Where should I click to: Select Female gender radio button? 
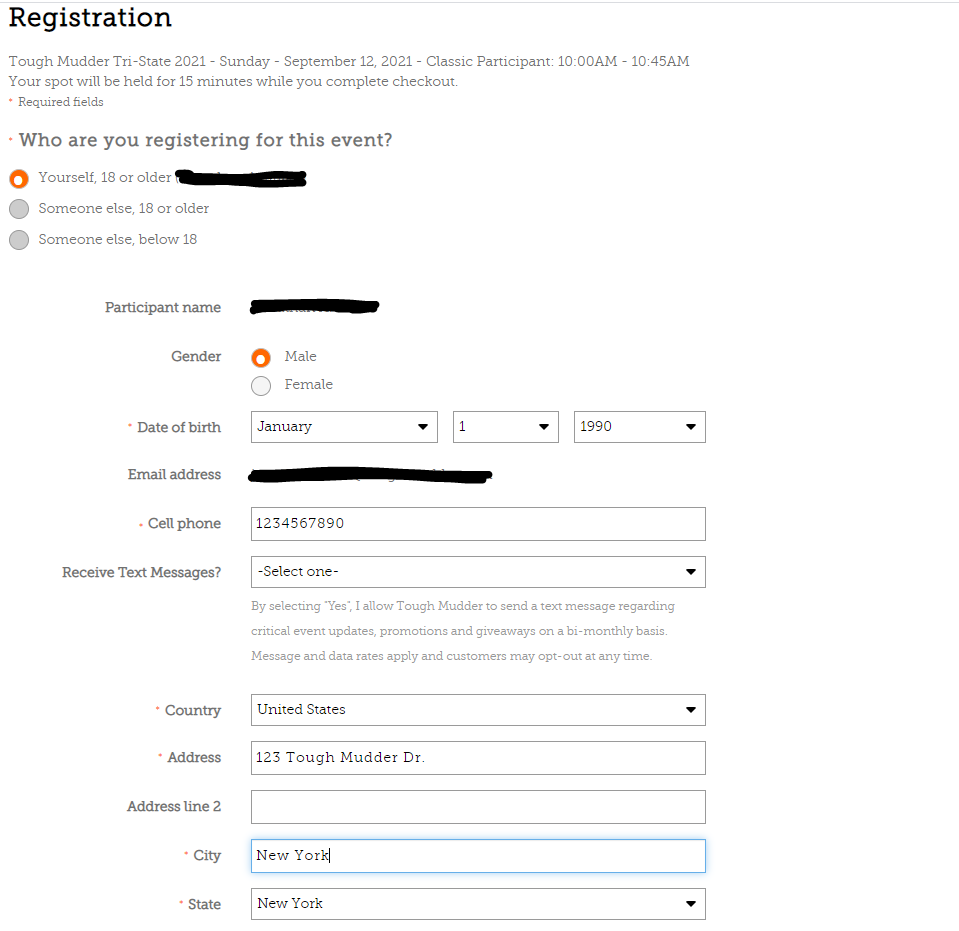261,385
